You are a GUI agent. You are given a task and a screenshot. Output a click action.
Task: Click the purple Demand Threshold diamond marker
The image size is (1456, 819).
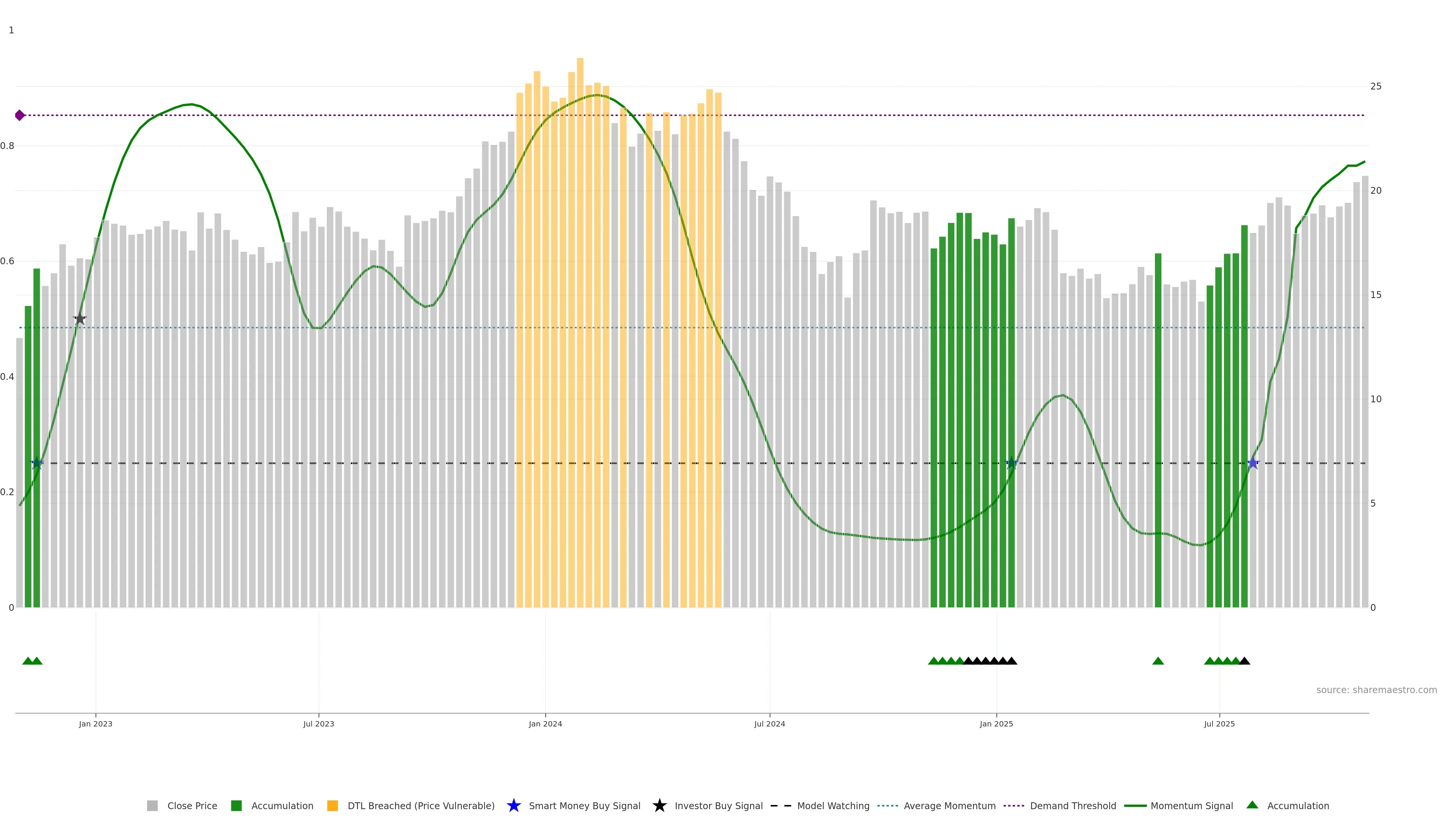click(x=20, y=115)
